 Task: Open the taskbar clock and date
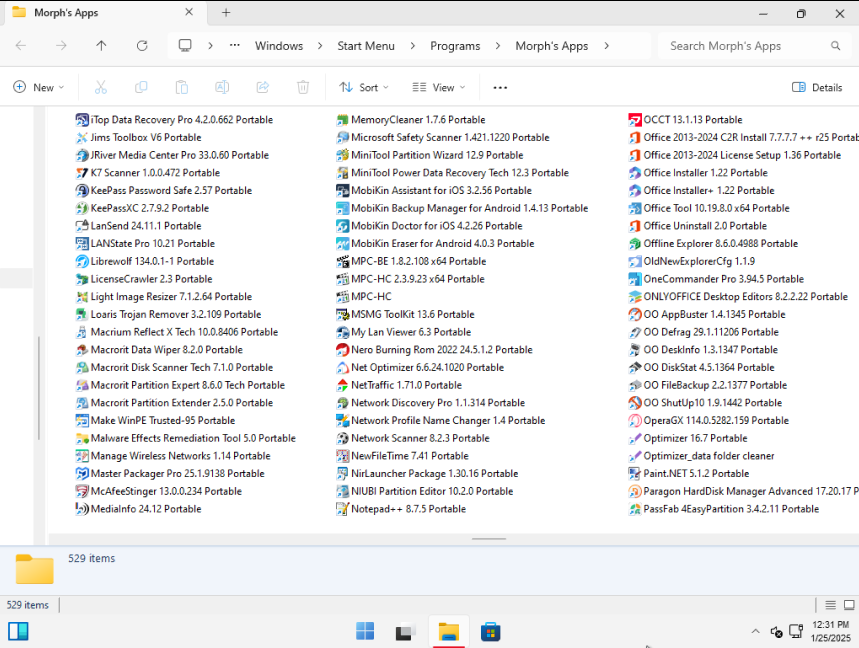tap(831, 631)
